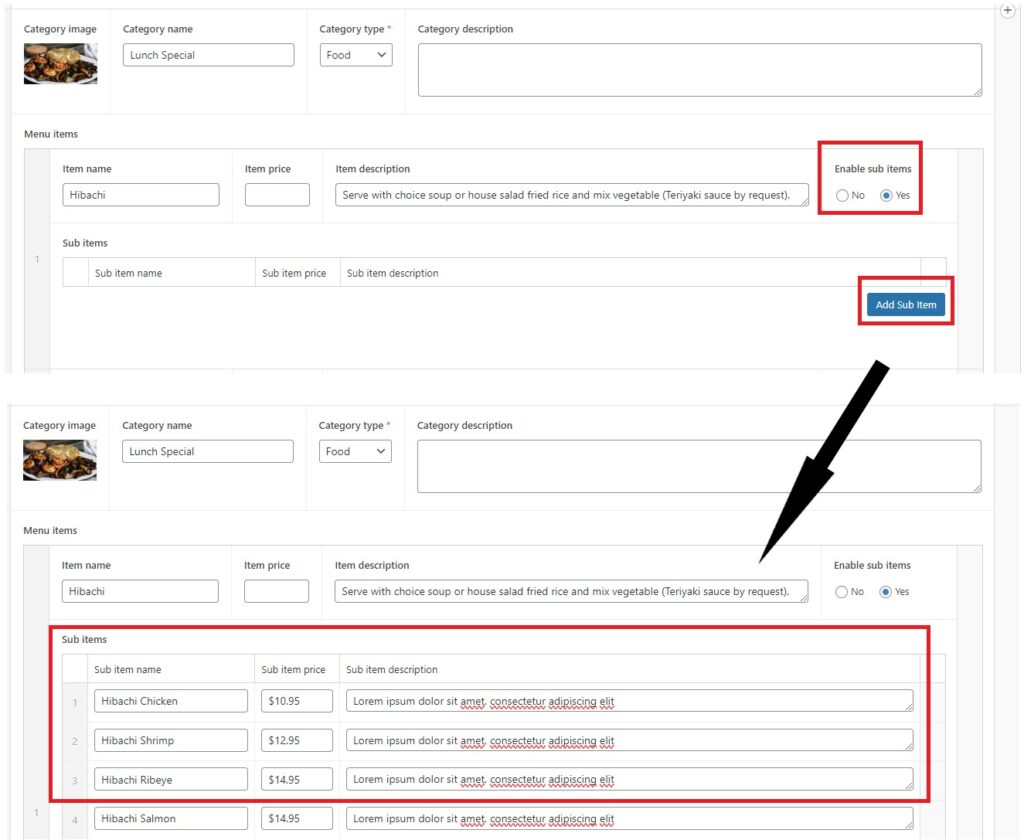Click the category image thumbnail in lower form
Image resolution: width=1024 pixels, height=840 pixels.
tap(59, 460)
